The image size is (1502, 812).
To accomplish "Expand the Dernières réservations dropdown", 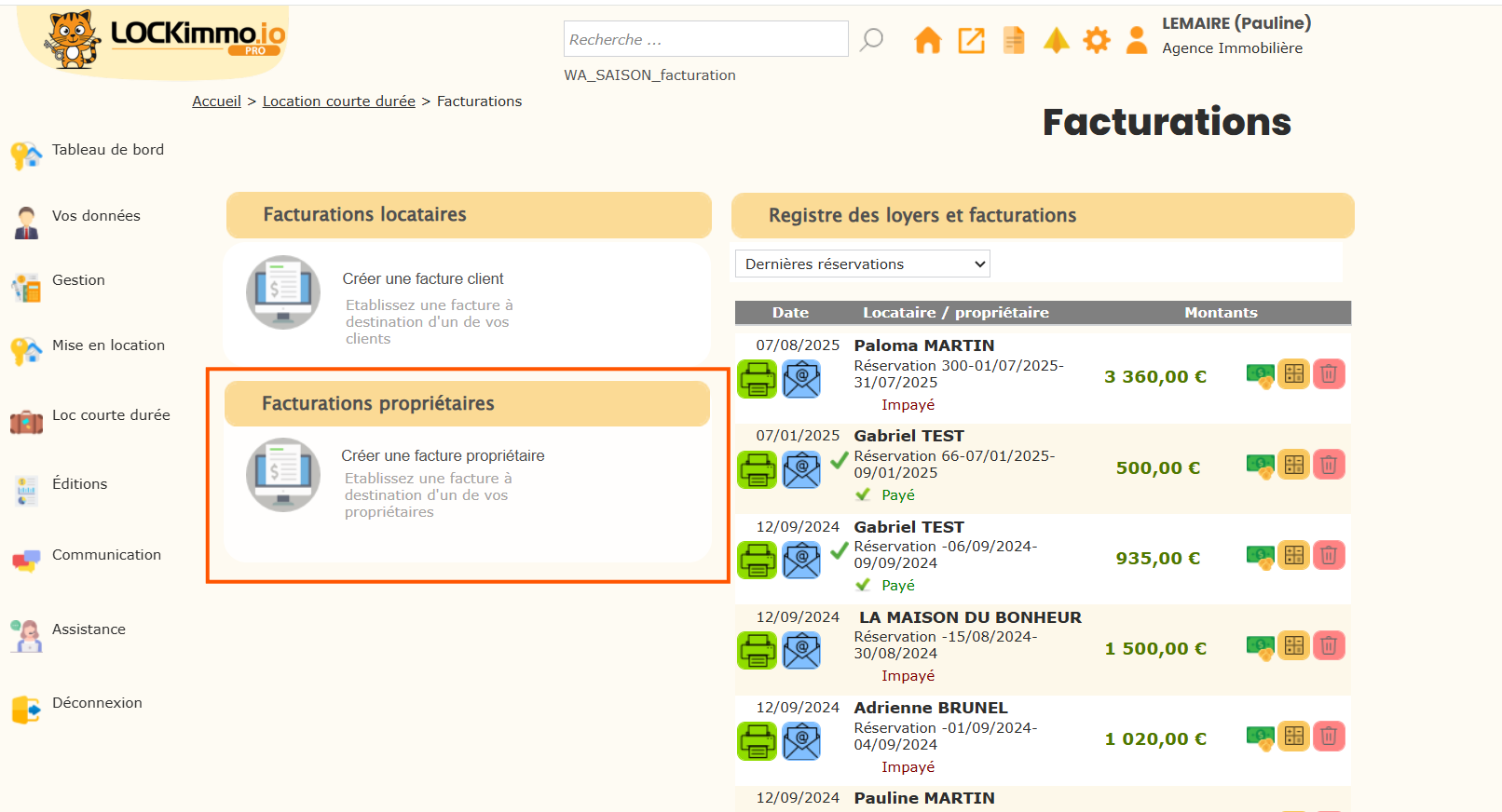I will (x=862, y=264).
